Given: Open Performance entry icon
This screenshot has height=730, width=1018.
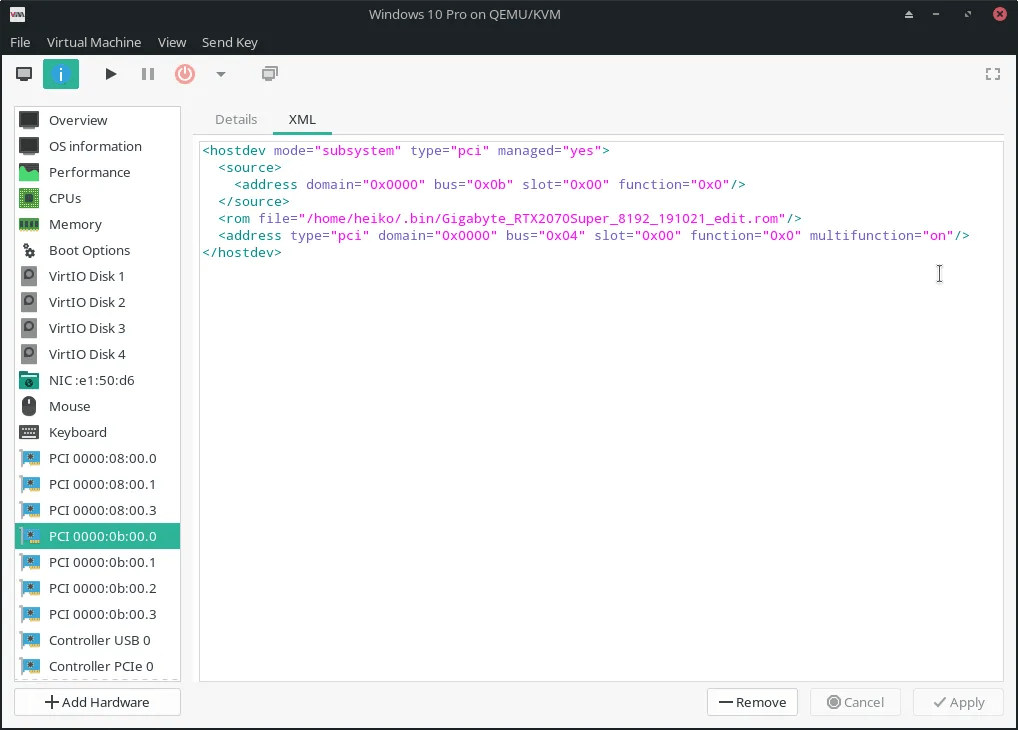Looking at the screenshot, I should (29, 172).
